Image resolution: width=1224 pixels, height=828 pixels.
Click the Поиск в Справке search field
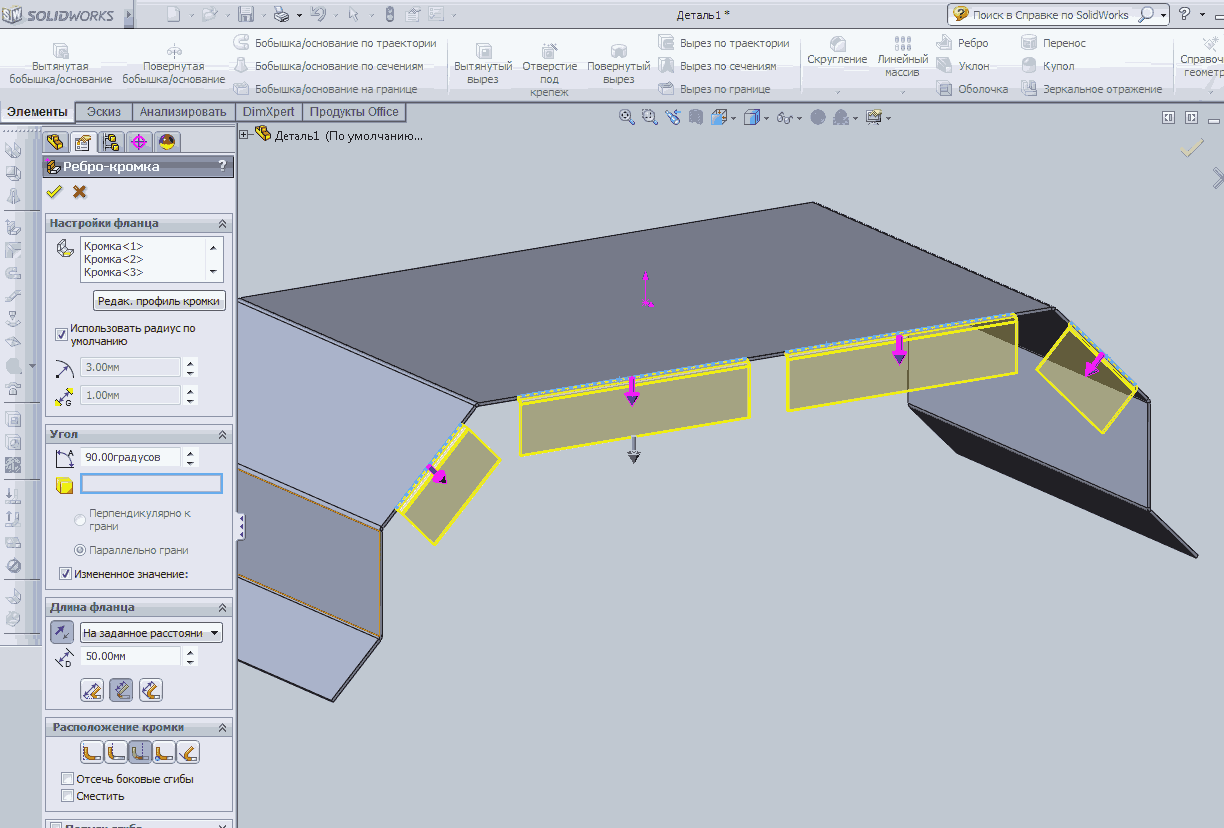pos(1051,15)
